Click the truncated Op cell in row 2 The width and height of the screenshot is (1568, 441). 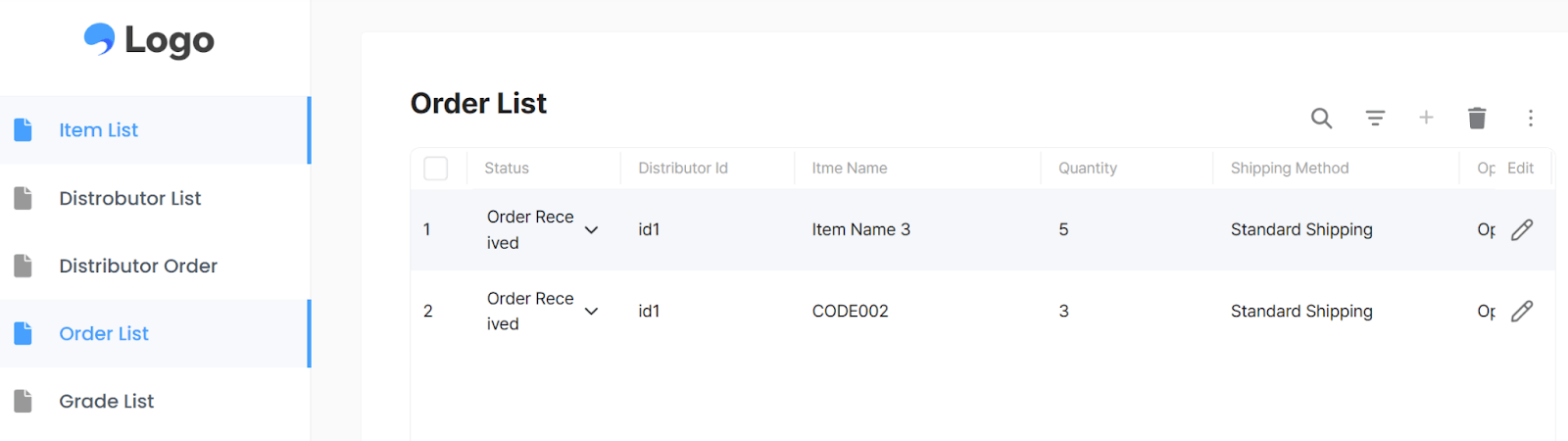pos(1486,311)
